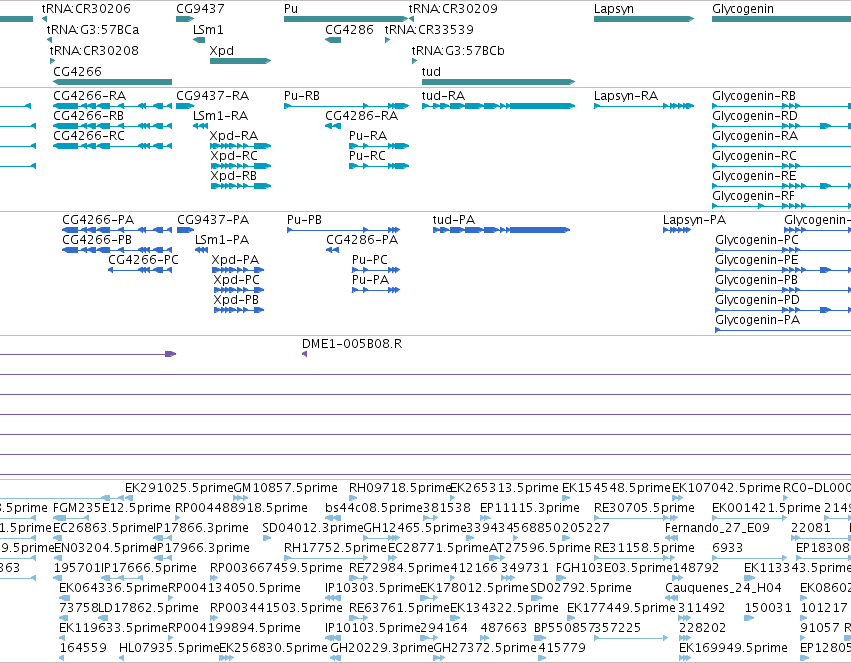This screenshot has width=851, height=663.
Task: Select the CG4286-RA transcript label
Action: tap(361, 116)
